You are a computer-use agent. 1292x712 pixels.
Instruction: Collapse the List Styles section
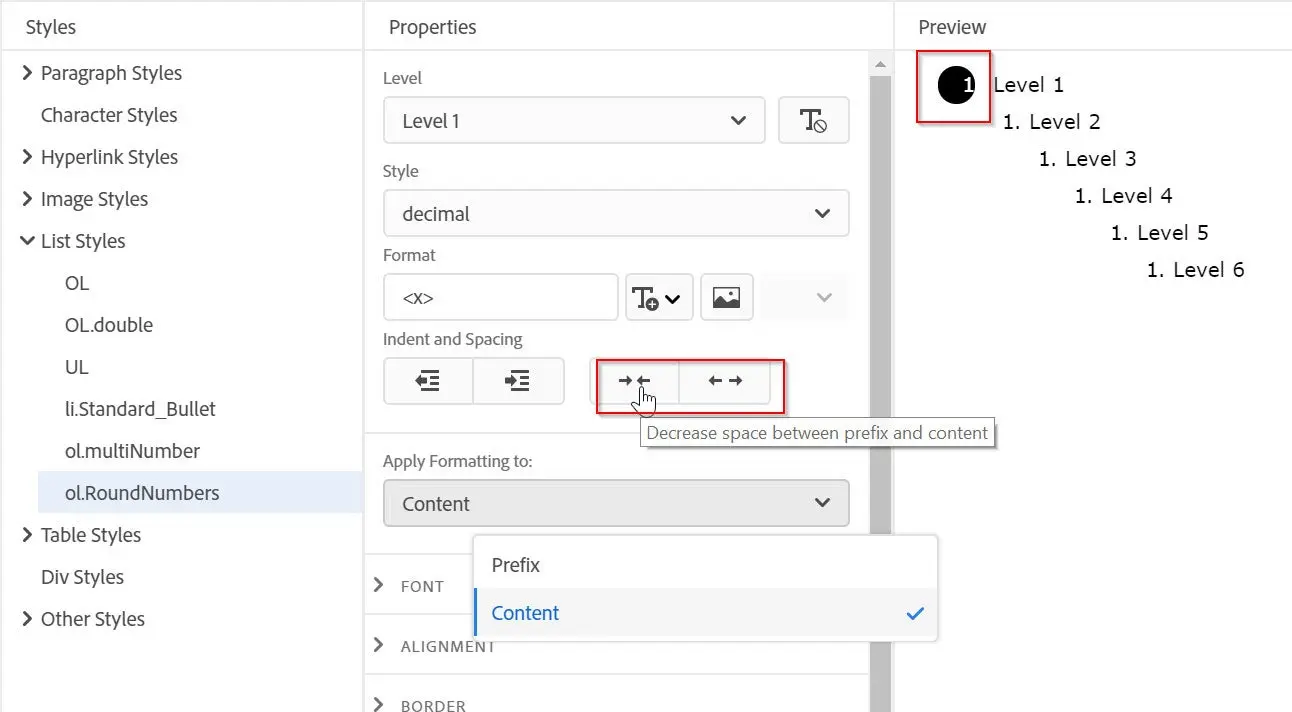[x=83, y=240]
